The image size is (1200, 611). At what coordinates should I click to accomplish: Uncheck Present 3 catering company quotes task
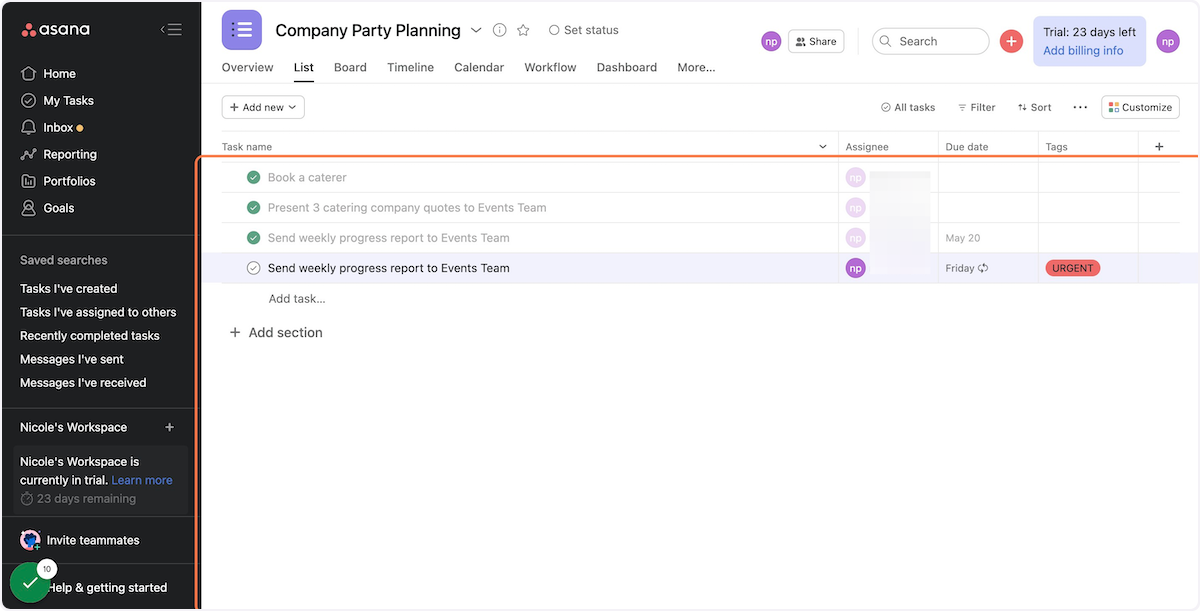click(254, 208)
